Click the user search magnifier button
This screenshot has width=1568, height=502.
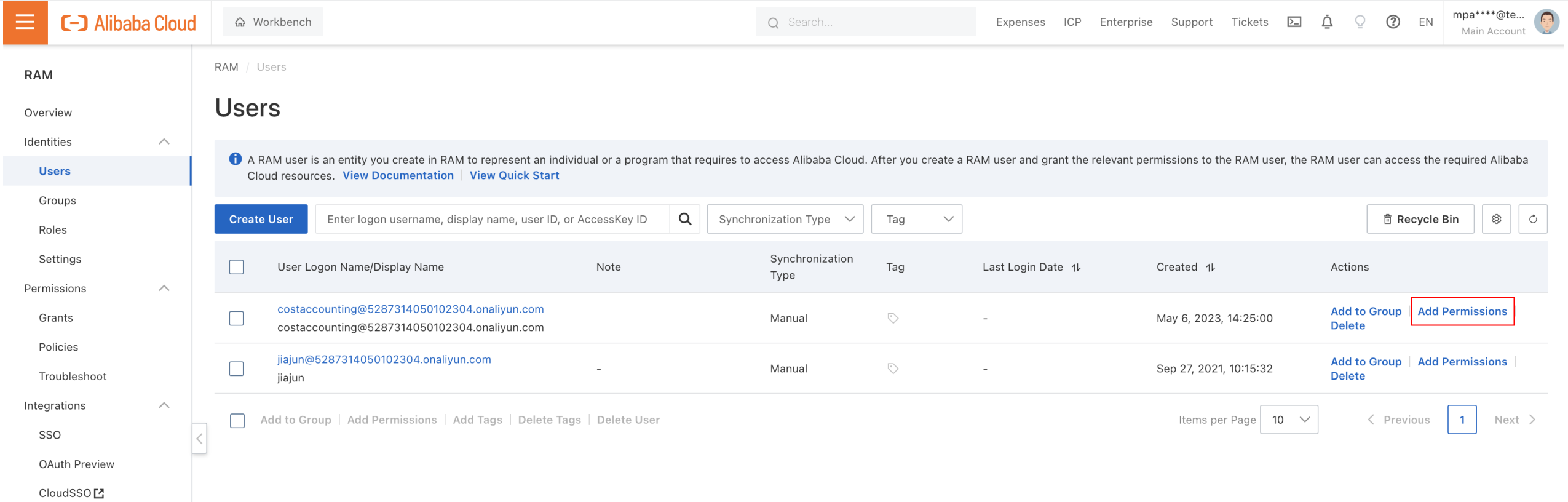pyautogui.click(x=685, y=219)
